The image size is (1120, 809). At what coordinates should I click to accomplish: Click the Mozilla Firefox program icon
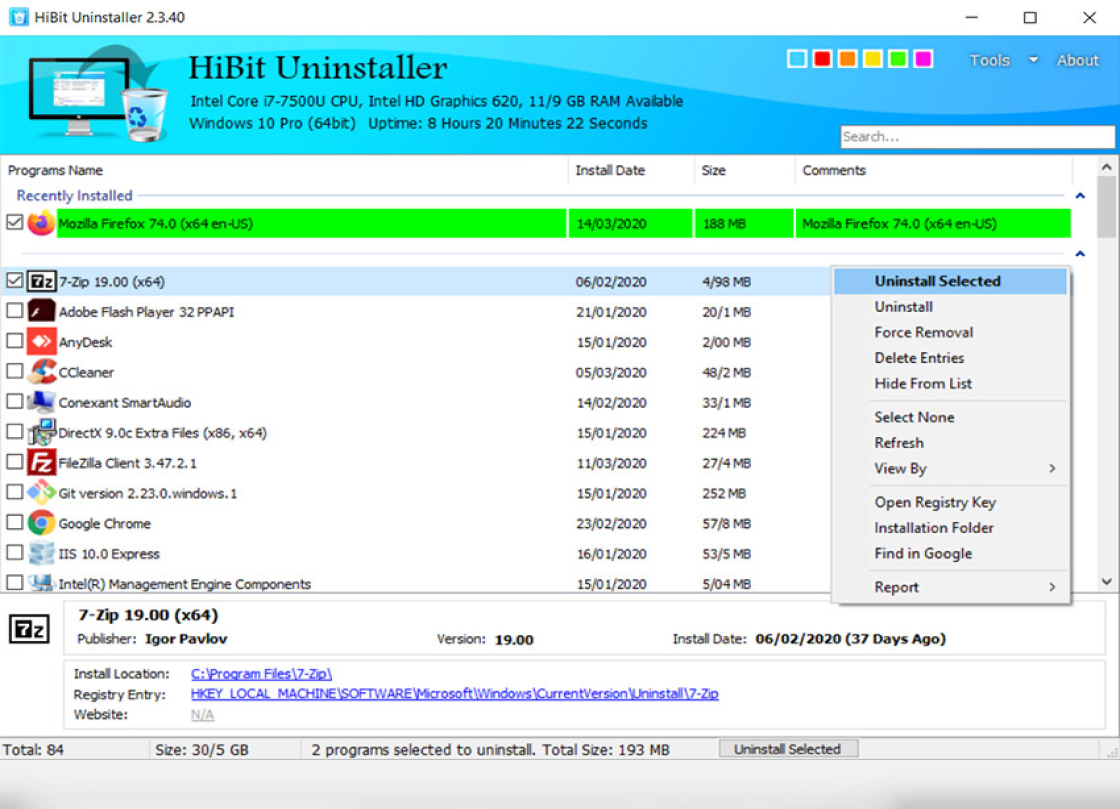[x=41, y=223]
